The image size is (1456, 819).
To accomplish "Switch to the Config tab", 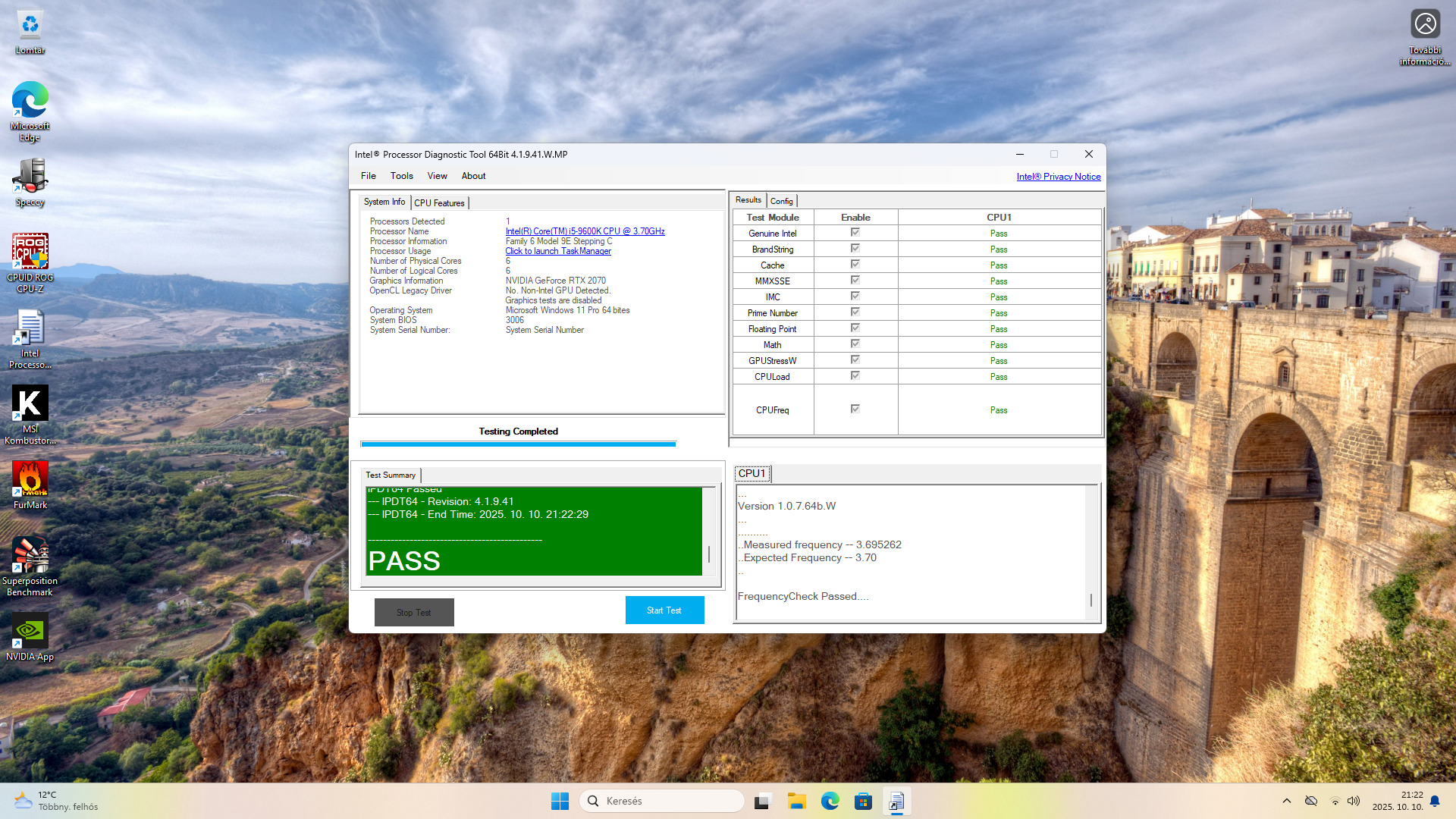I will (x=781, y=201).
